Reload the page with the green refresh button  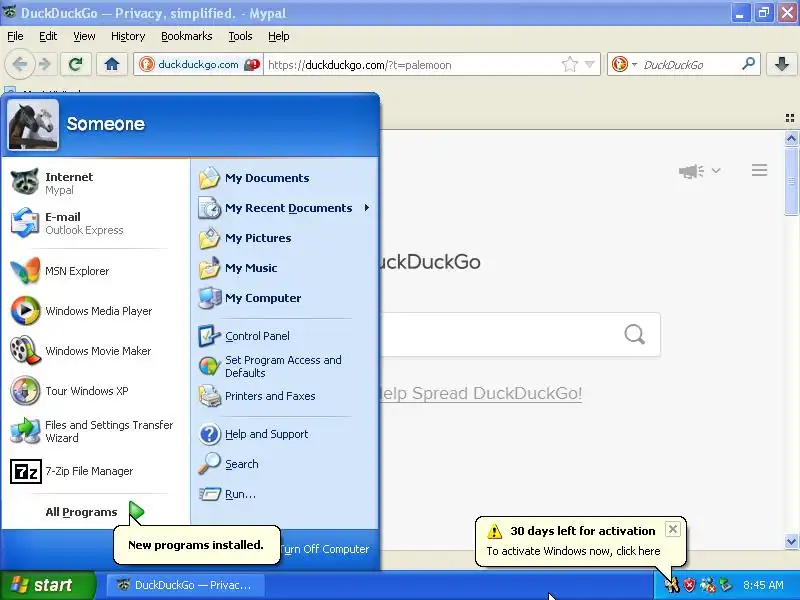pos(76,64)
